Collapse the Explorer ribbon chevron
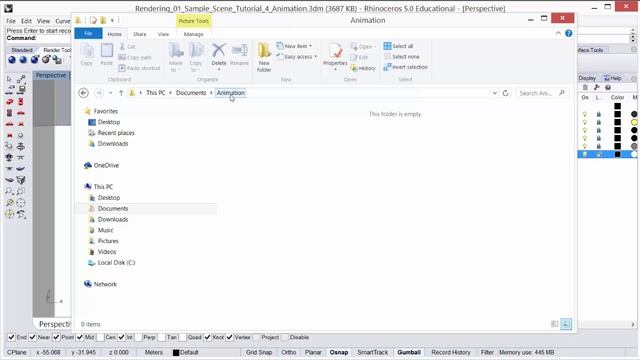This screenshot has height=360, width=640. [x=558, y=33]
